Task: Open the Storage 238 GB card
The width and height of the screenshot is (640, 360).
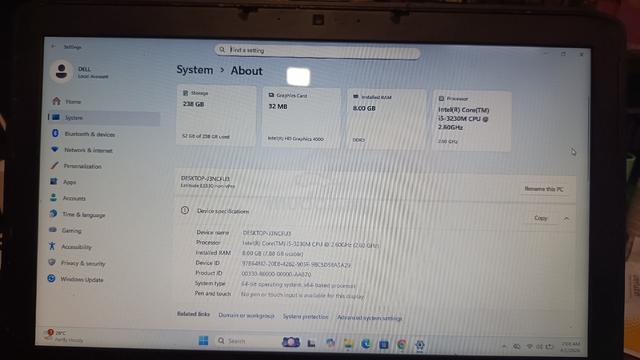Action: point(216,115)
